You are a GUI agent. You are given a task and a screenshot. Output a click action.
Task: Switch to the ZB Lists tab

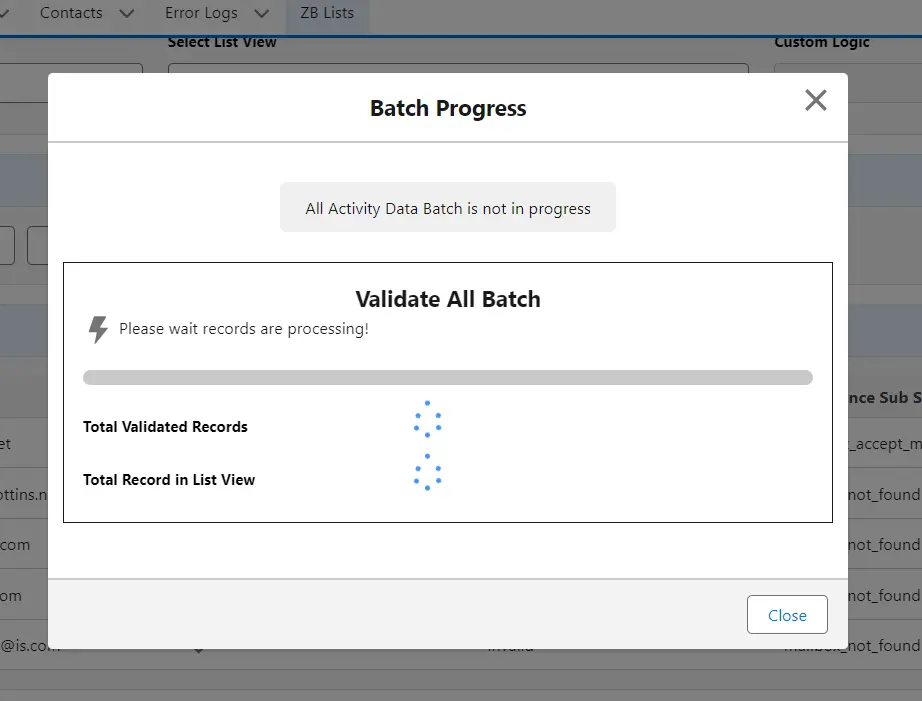pyautogui.click(x=327, y=13)
